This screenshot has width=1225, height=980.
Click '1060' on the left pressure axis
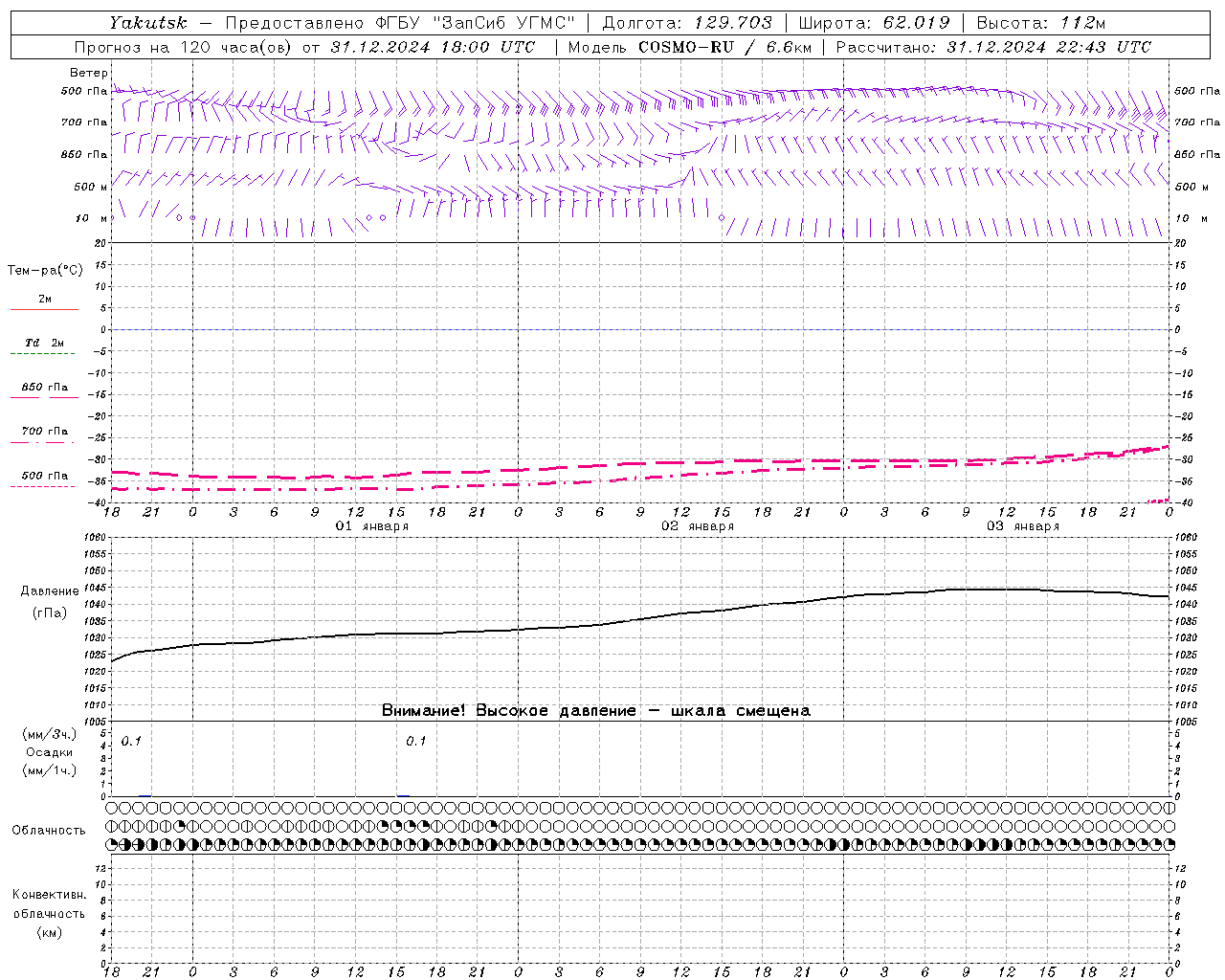[97, 538]
